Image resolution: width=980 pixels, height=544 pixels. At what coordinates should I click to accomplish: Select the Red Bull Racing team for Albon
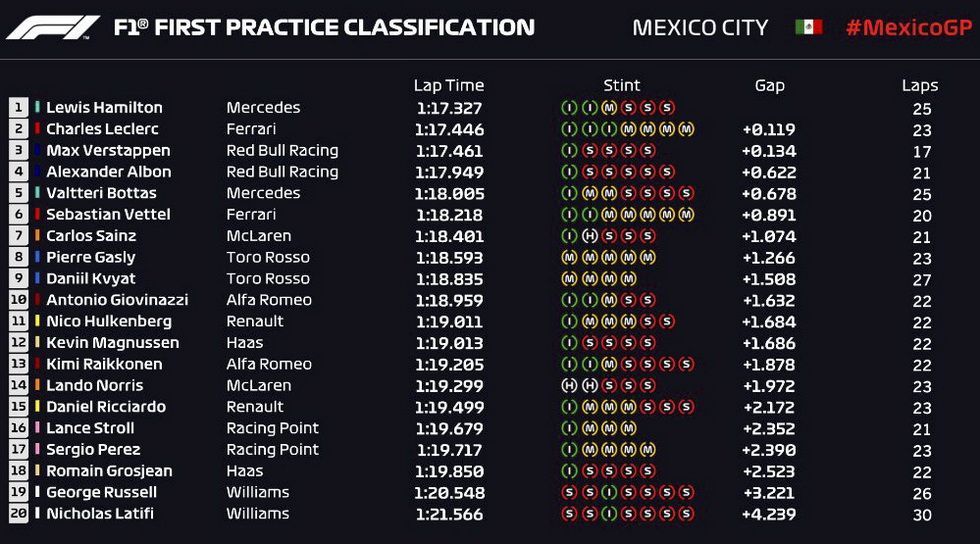point(282,172)
